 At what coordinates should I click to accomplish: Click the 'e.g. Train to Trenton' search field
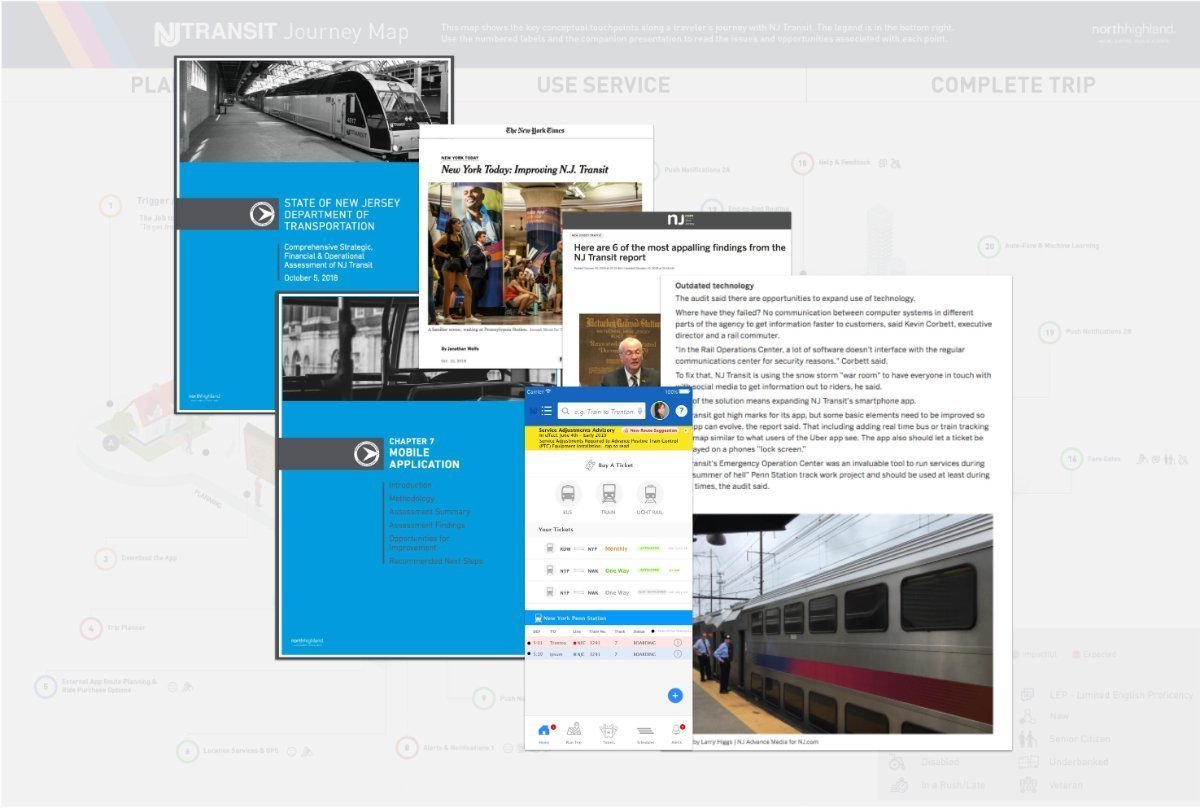[601, 411]
